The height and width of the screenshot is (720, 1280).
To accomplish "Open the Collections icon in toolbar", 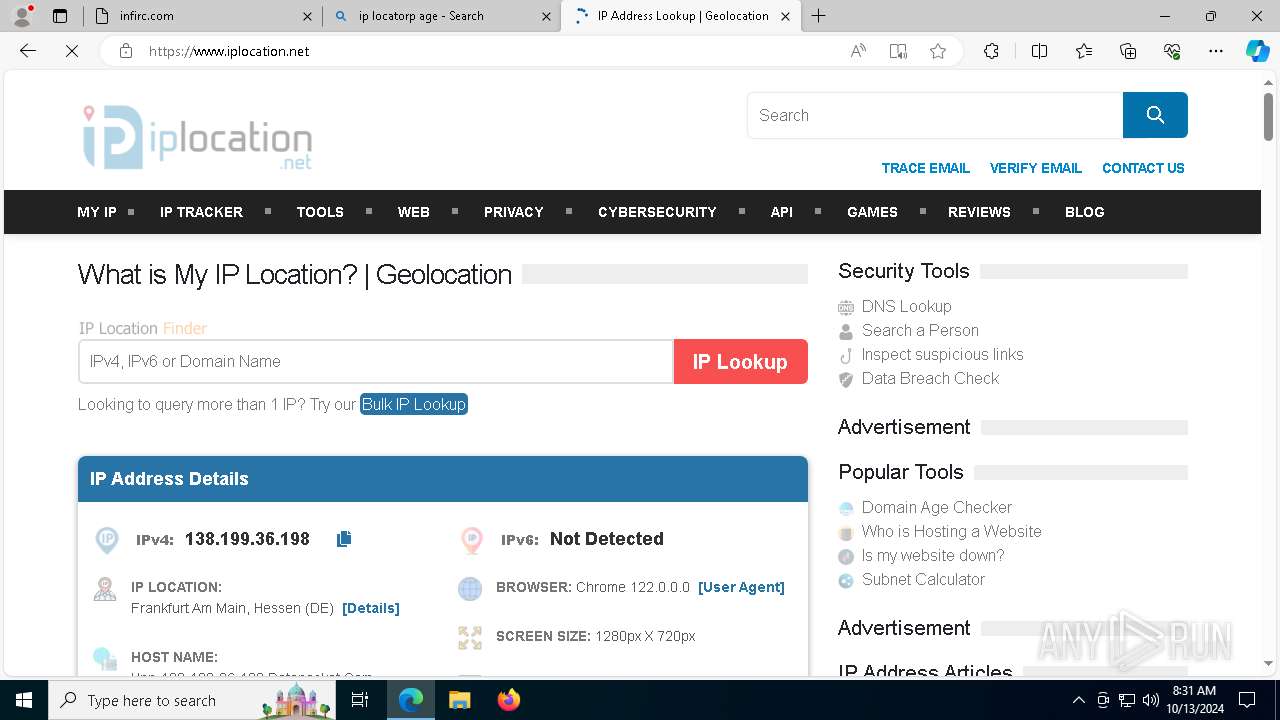I will [1128, 51].
